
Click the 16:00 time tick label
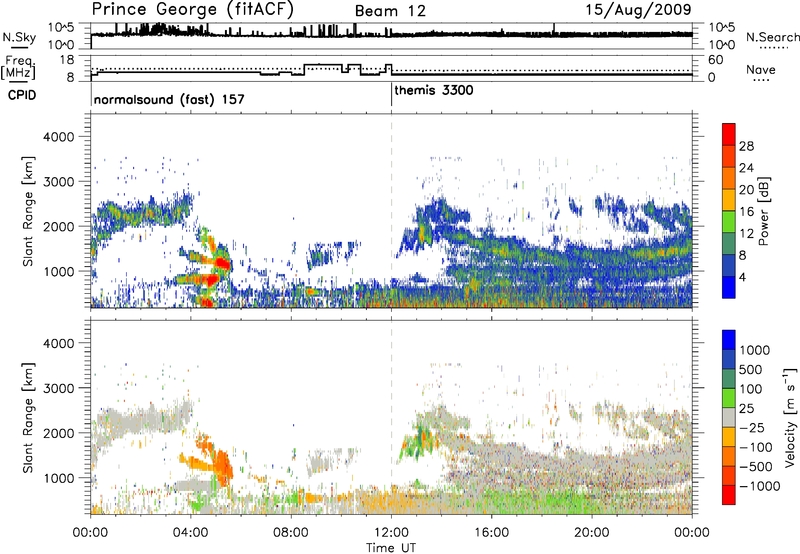[x=491, y=533]
